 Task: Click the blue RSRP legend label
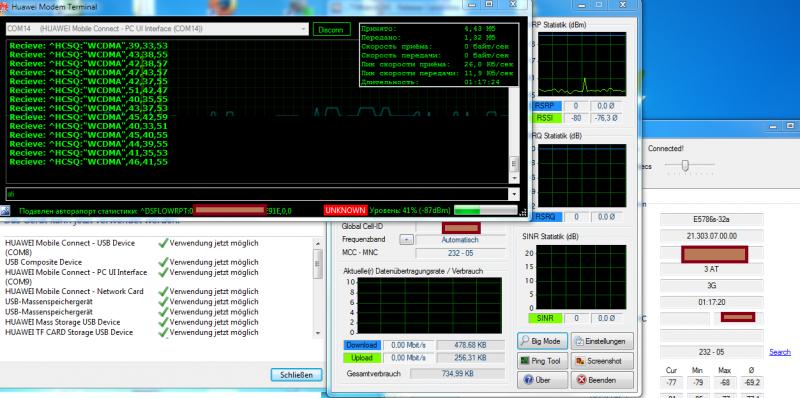(546, 106)
